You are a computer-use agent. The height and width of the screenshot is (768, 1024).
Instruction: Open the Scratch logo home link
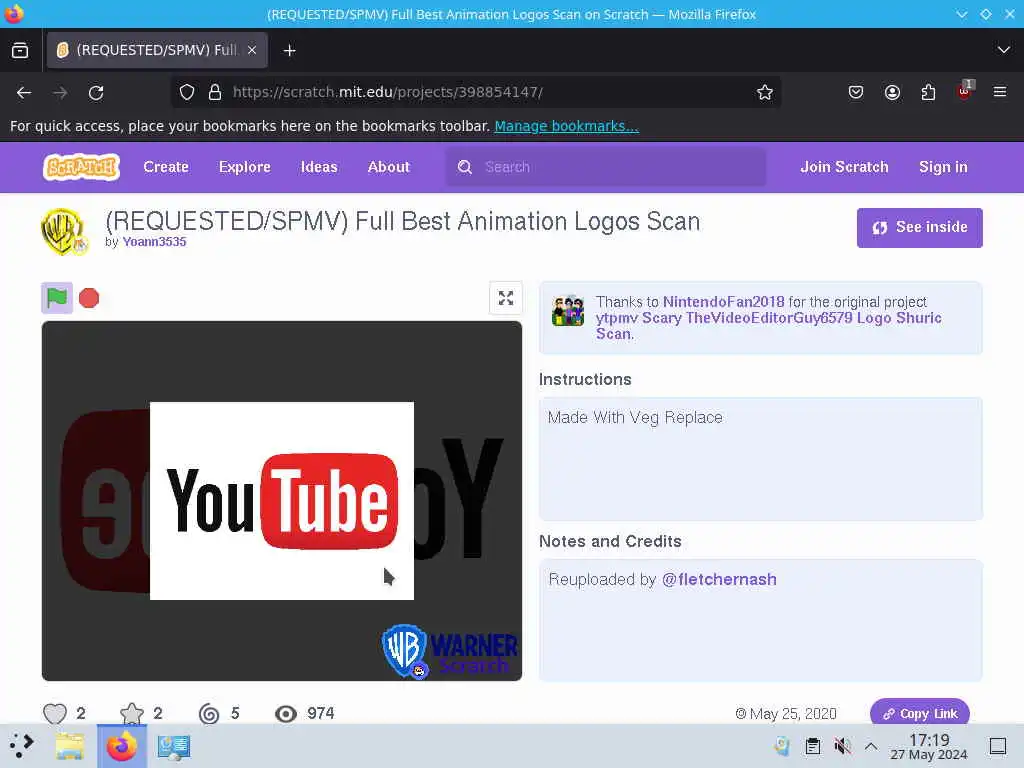[81, 167]
